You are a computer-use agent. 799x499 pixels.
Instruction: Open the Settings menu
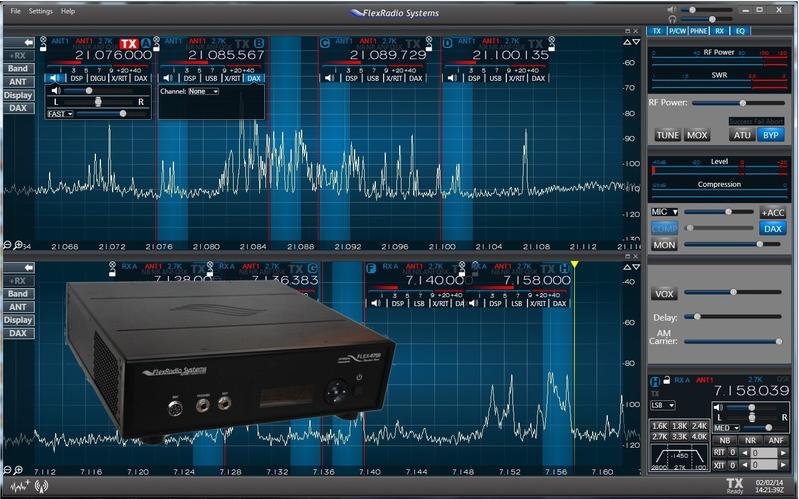pos(41,11)
